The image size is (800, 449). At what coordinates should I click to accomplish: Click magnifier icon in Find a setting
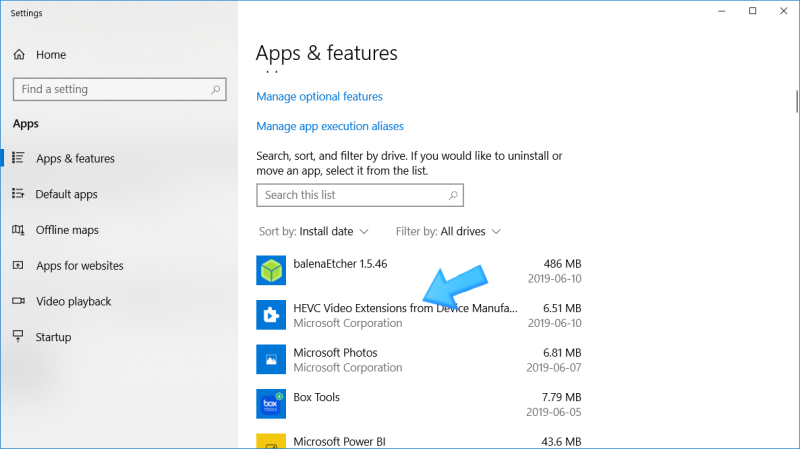215,90
